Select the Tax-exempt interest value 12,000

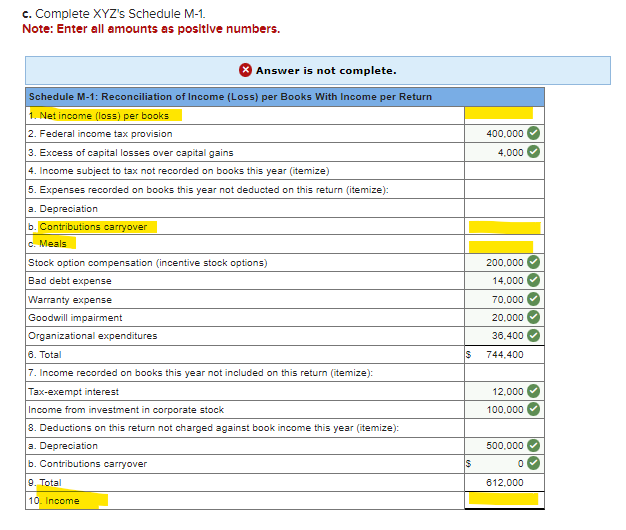507,392
